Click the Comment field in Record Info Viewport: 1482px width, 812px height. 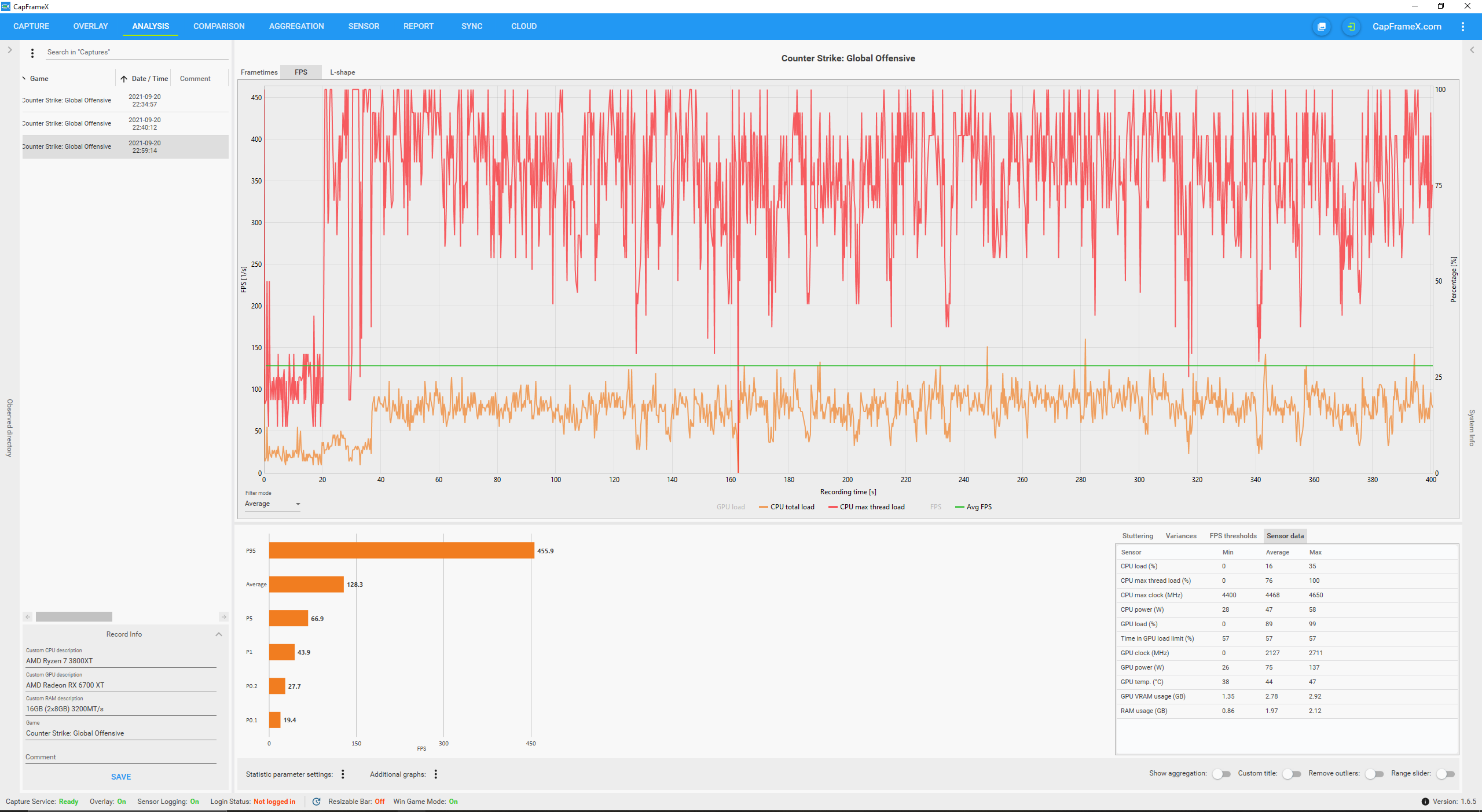coord(121,757)
